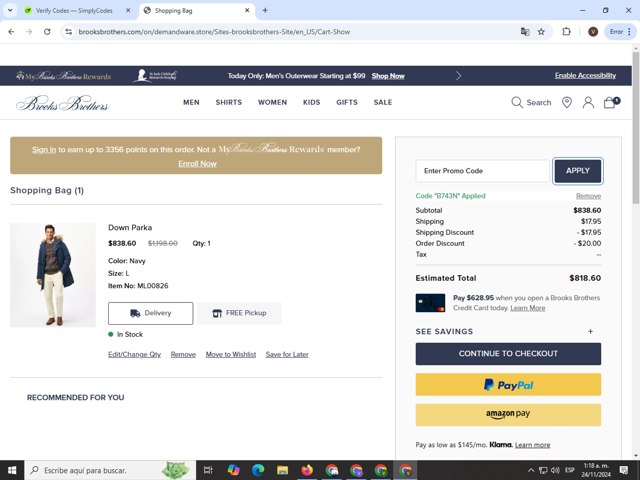640x480 pixels.
Task: Open Task View on taskbar
Action: [x=208, y=470]
